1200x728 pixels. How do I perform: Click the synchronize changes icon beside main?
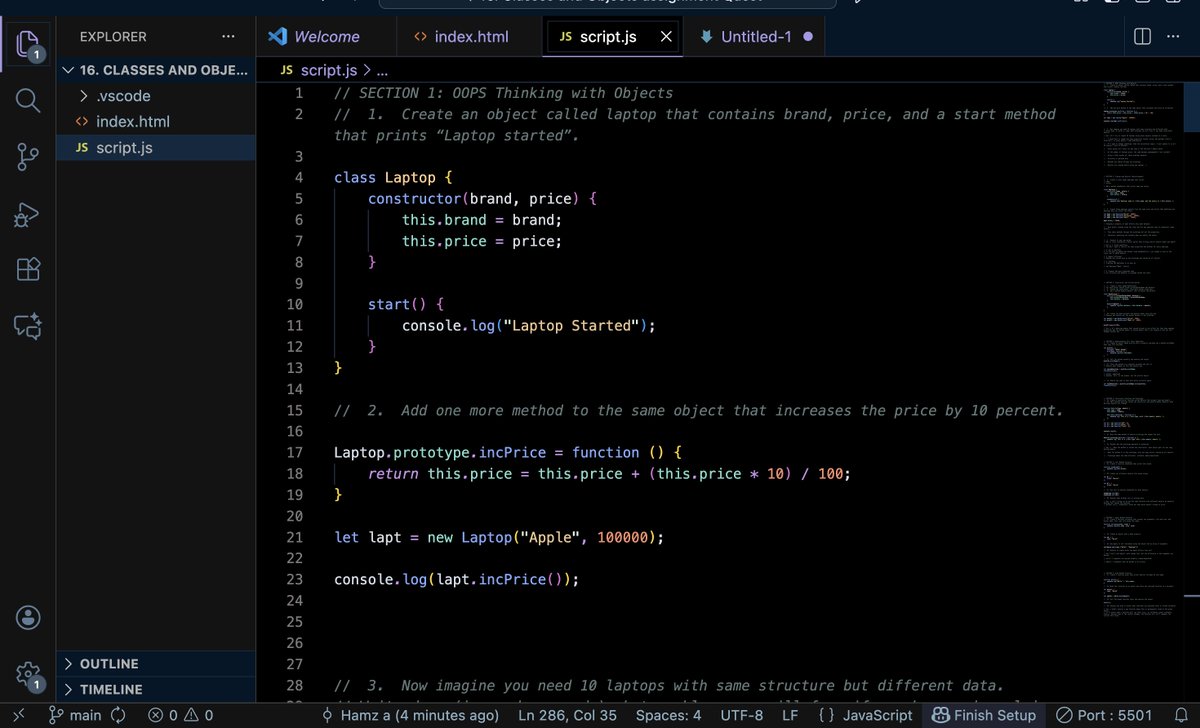118,715
